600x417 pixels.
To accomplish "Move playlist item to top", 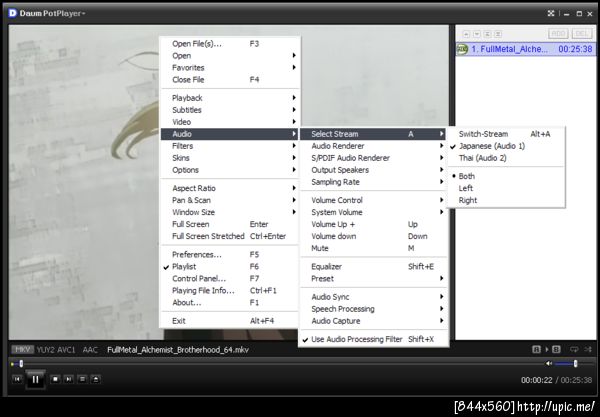I will (487, 34).
